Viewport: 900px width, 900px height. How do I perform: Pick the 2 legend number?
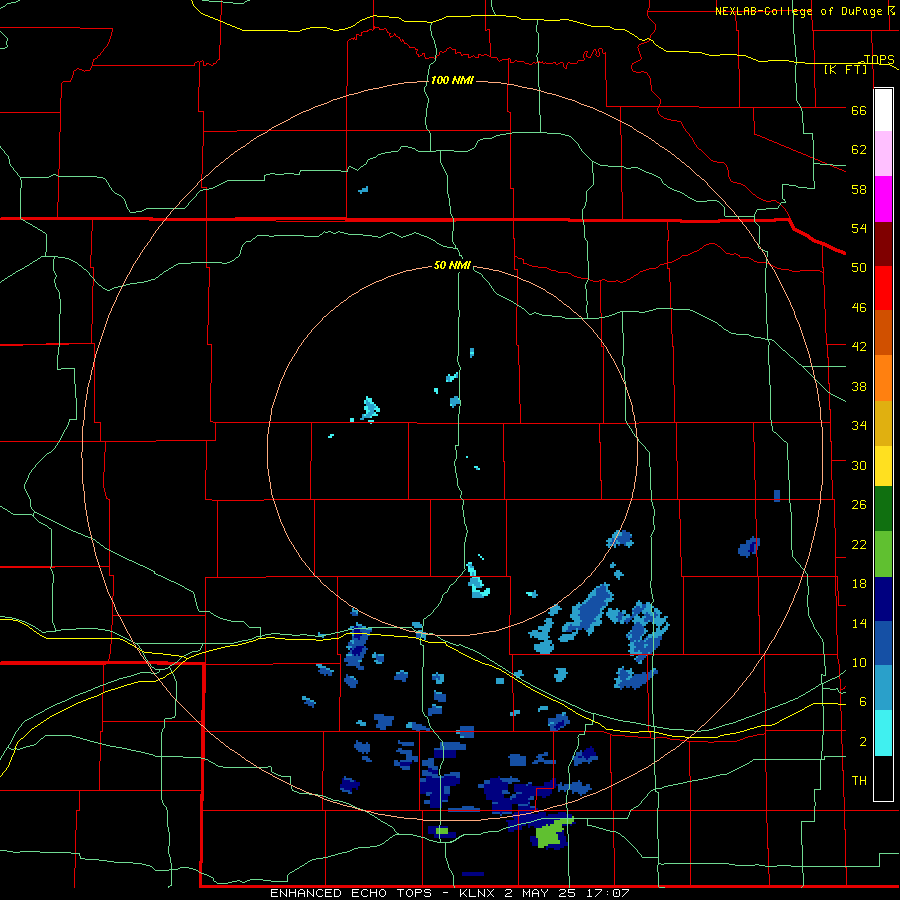pyautogui.click(x=862, y=741)
